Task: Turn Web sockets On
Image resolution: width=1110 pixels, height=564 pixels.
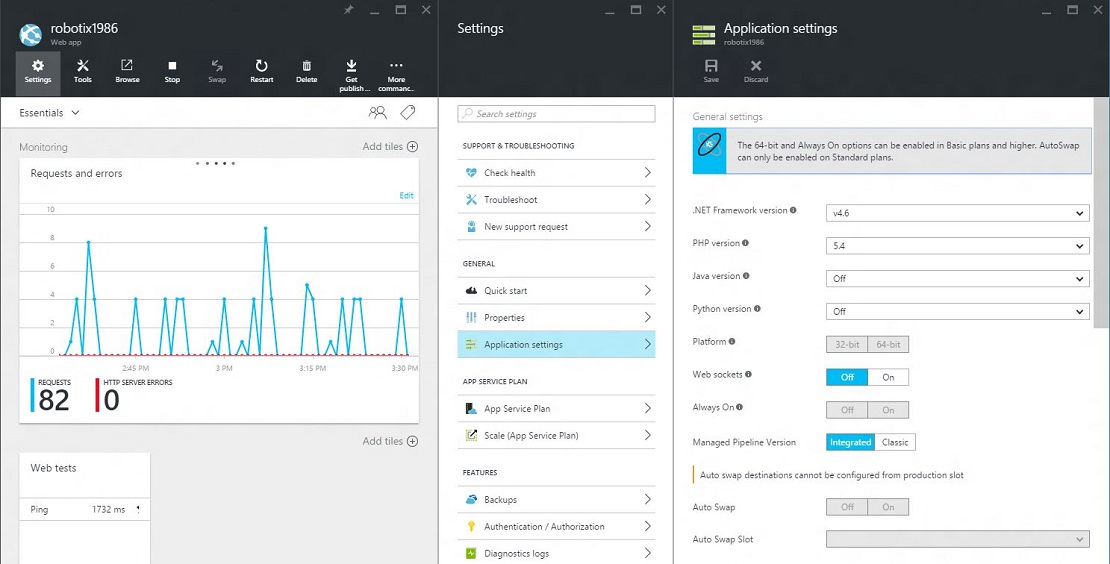Action: (888, 377)
